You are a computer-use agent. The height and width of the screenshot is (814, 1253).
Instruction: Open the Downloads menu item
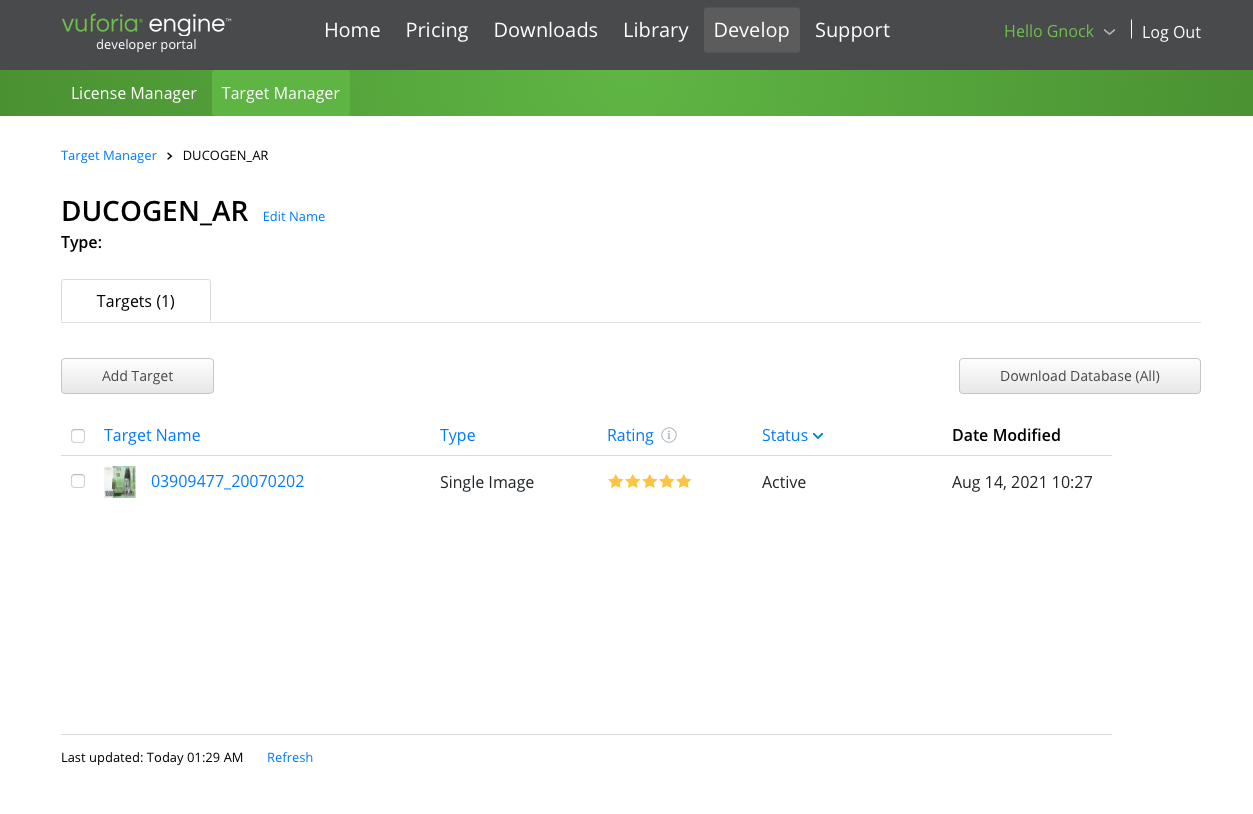click(546, 30)
